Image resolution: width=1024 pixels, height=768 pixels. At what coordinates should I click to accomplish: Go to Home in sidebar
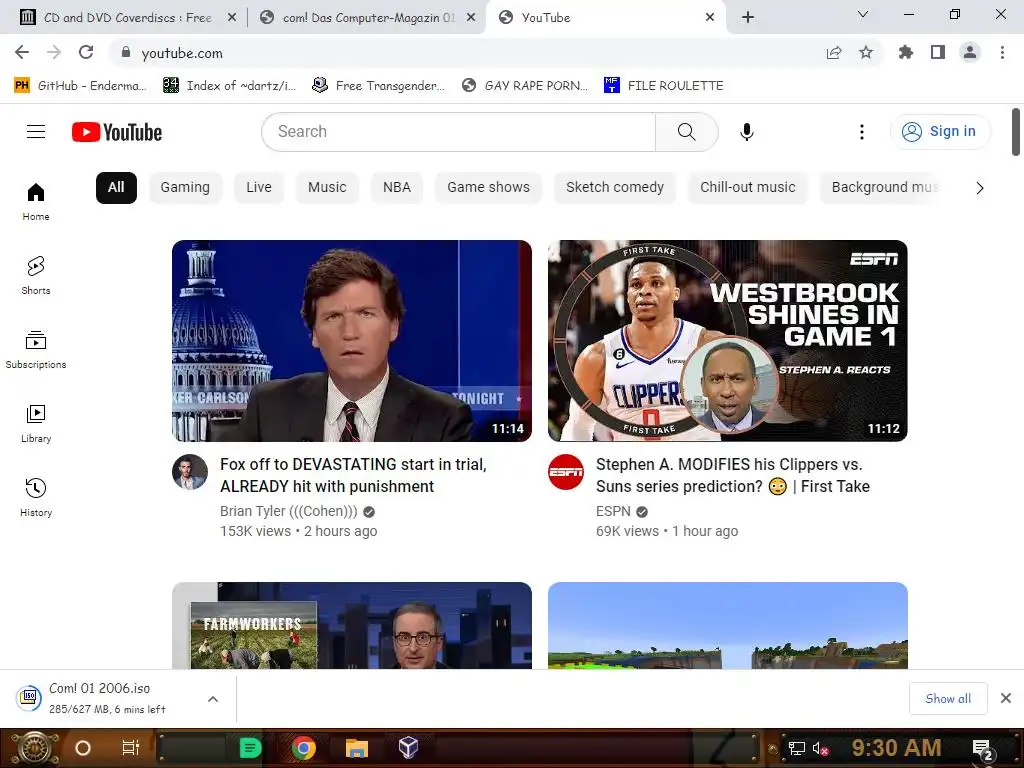click(x=36, y=202)
